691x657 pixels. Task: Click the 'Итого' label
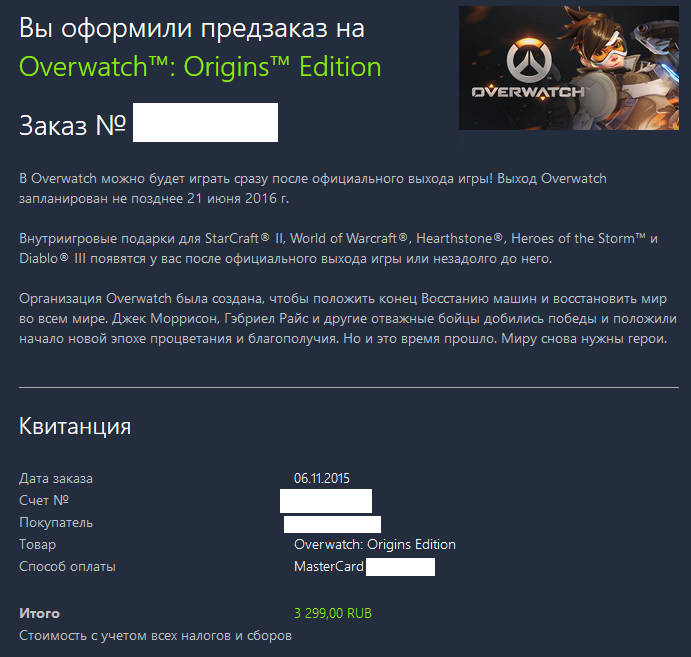pyautogui.click(x=39, y=613)
